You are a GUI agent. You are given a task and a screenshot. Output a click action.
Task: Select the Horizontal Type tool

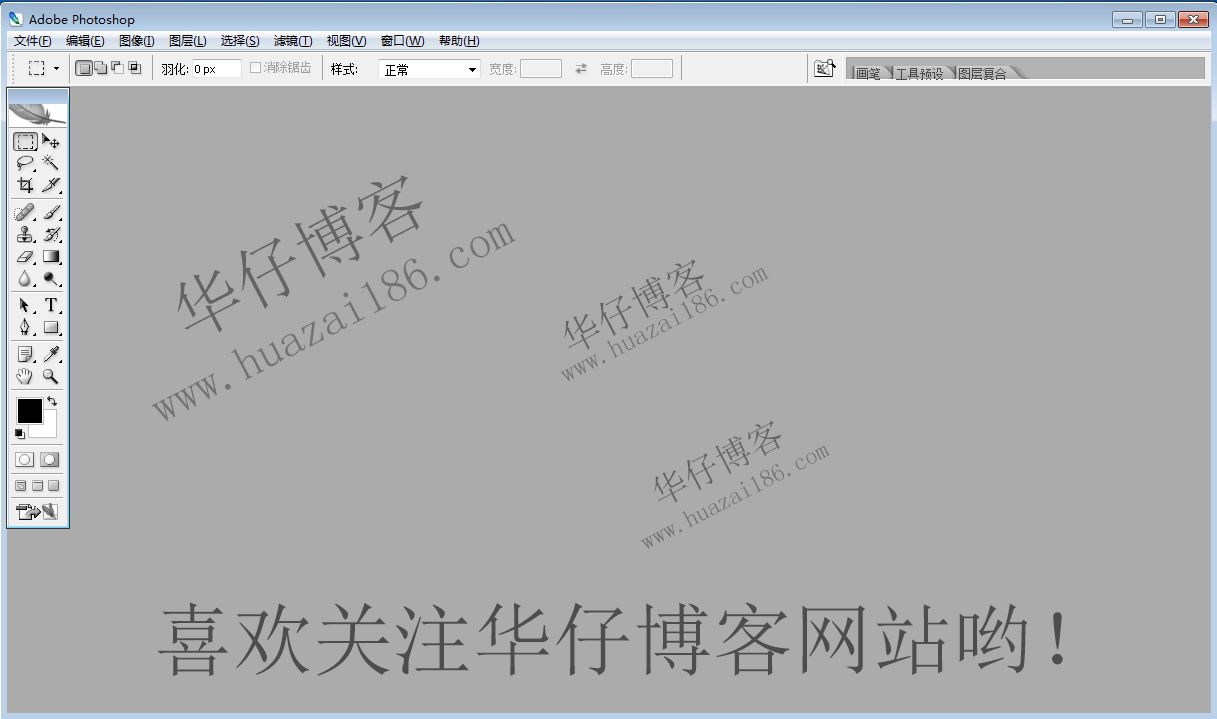[50, 305]
